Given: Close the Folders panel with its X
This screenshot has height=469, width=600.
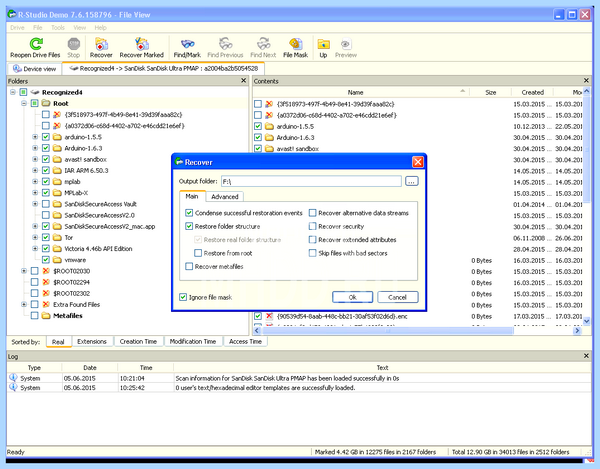Looking at the screenshot, I should (x=244, y=80).
